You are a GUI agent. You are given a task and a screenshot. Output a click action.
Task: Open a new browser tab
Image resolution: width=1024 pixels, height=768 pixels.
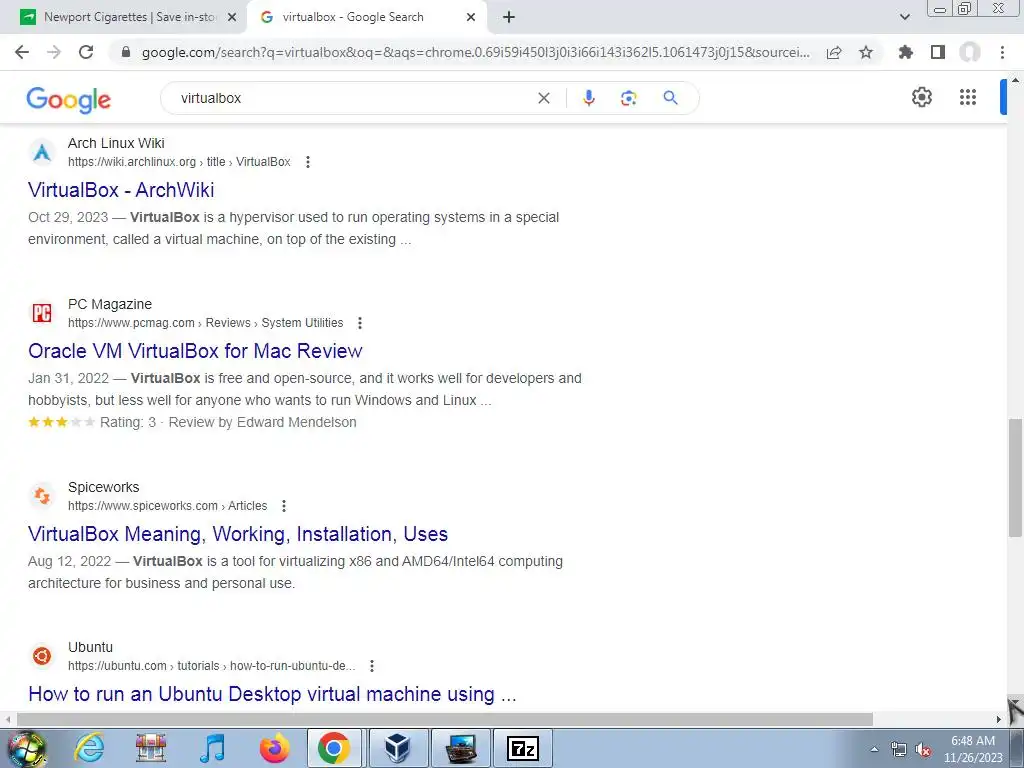point(509,18)
